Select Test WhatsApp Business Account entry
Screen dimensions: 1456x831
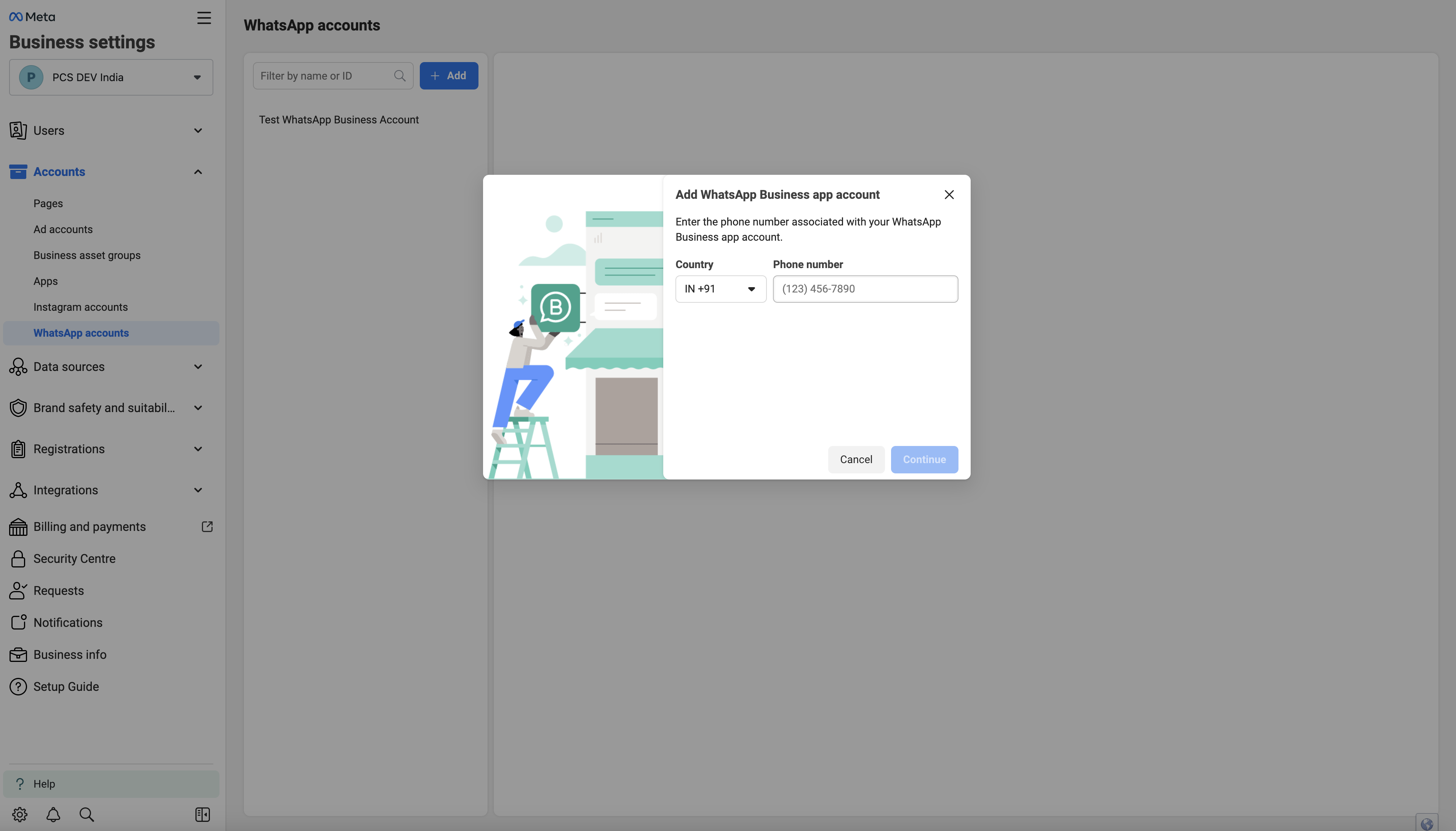(338, 120)
